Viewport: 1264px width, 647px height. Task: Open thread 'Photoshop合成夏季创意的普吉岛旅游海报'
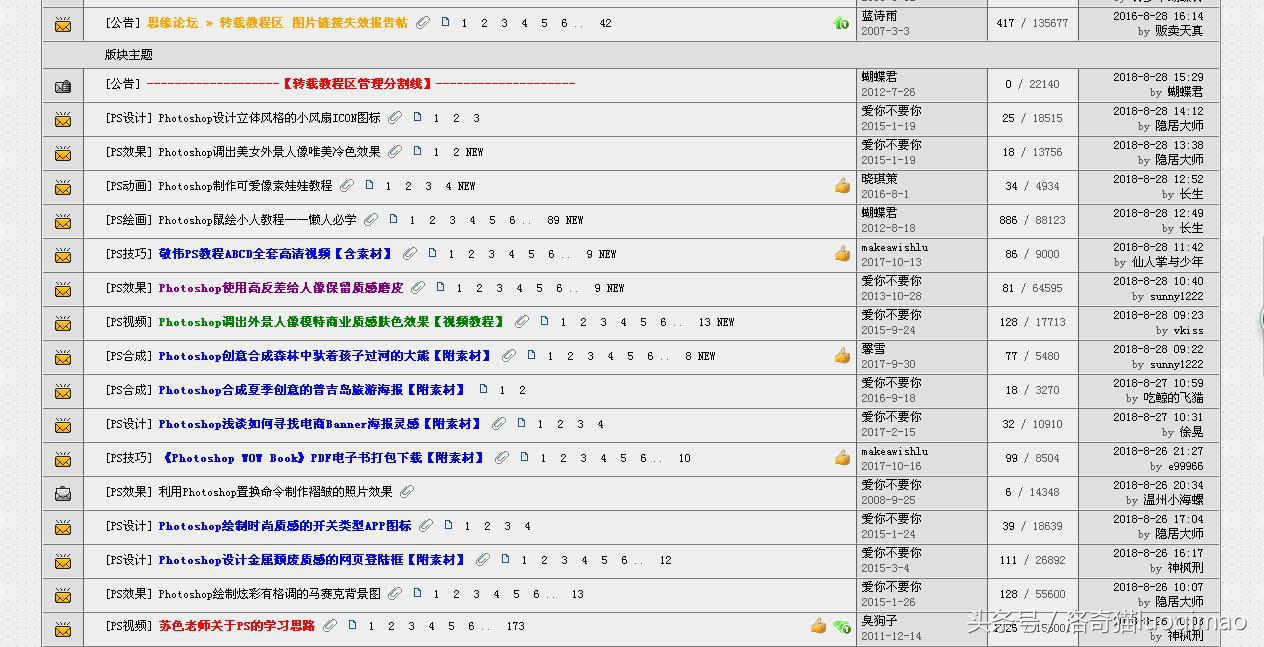pyautogui.click(x=313, y=390)
